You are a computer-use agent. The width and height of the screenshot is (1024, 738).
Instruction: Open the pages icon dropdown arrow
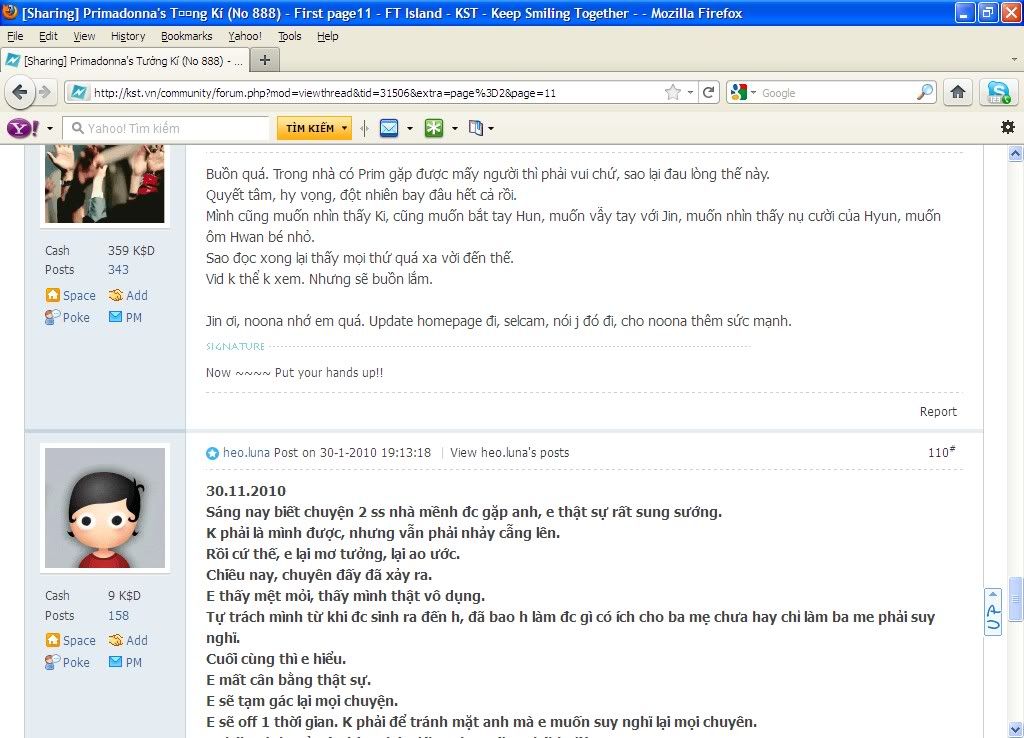pos(491,129)
